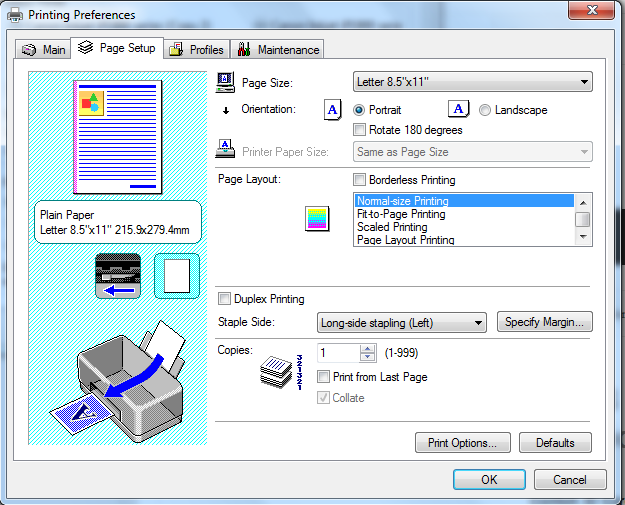Toggle the Collate checkbox

pyautogui.click(x=323, y=398)
